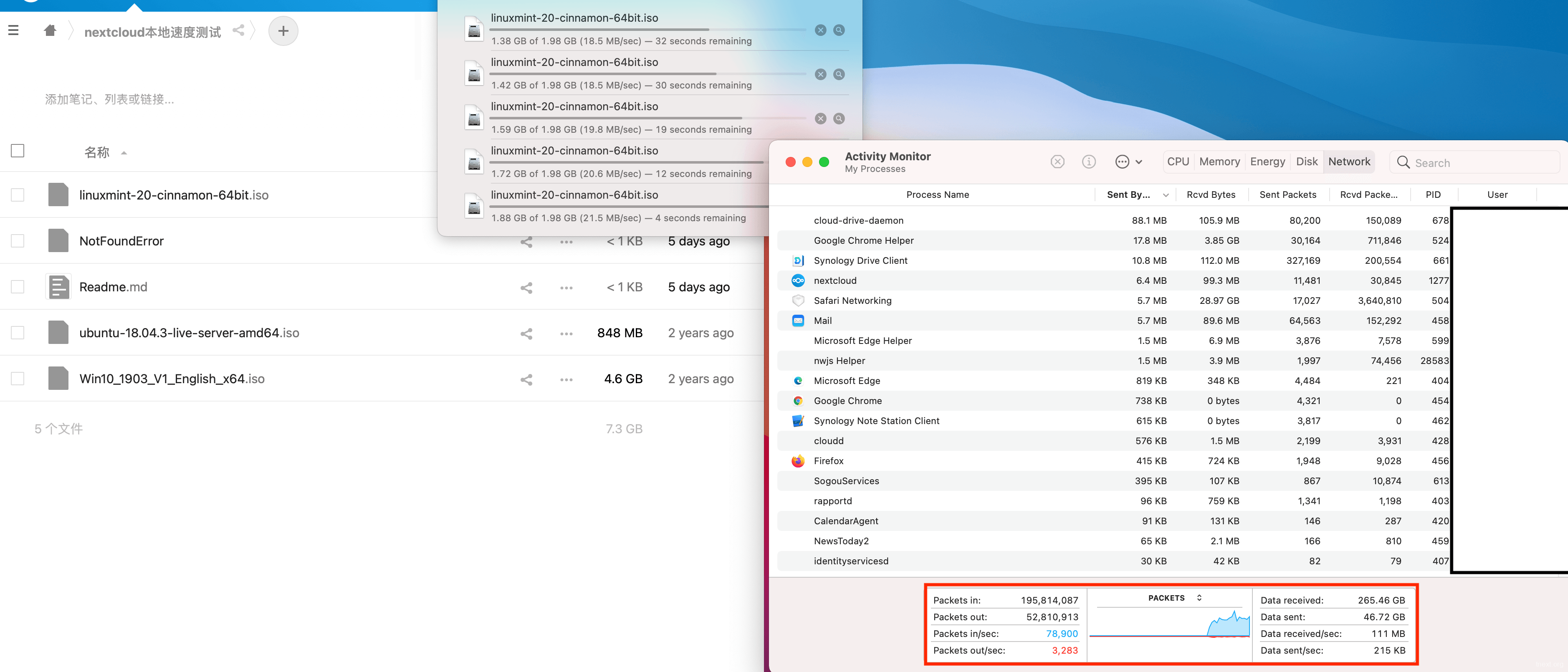Open the Energy tab

(1267, 161)
